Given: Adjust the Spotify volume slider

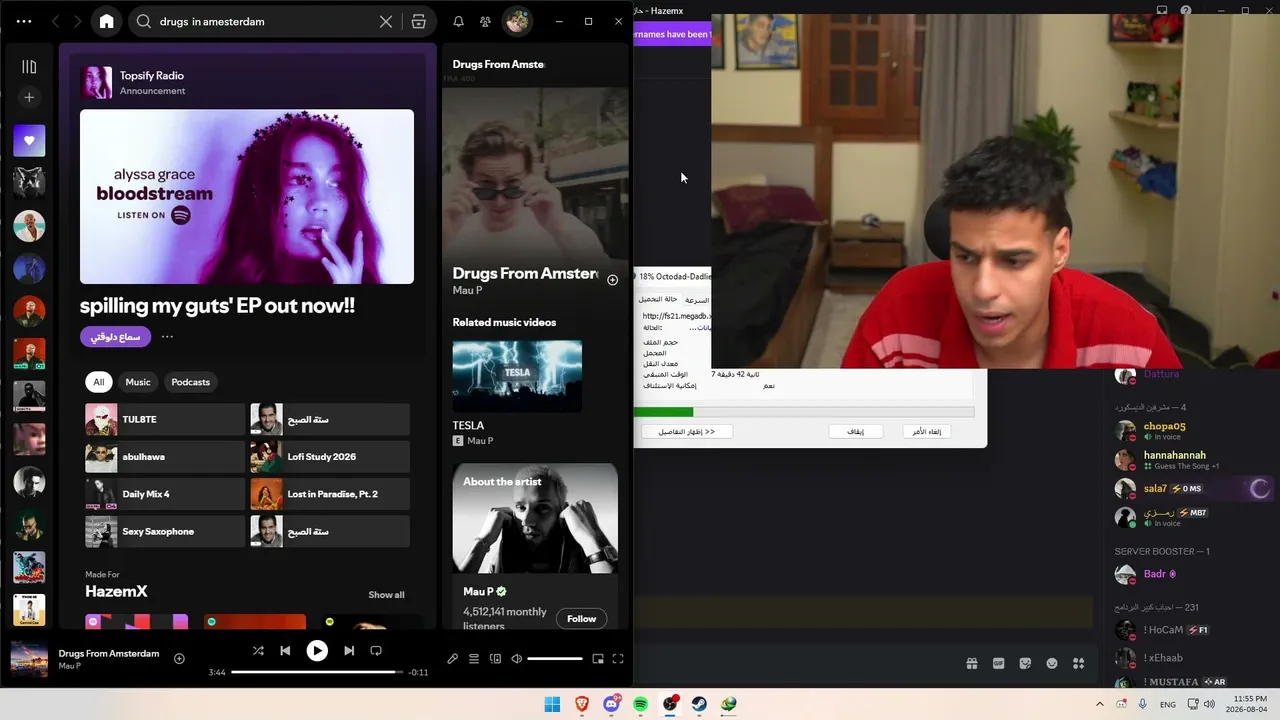Looking at the screenshot, I should (x=555, y=659).
